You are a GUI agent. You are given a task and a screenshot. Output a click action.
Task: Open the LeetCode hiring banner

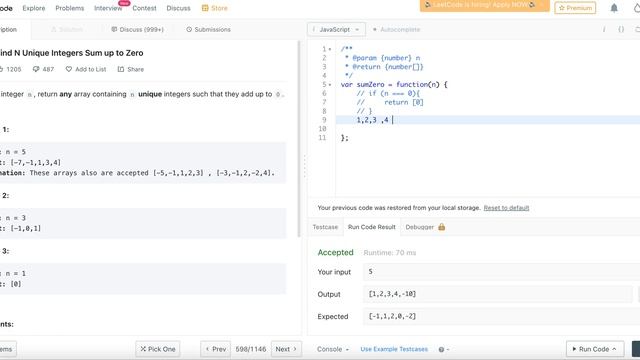coord(484,5)
